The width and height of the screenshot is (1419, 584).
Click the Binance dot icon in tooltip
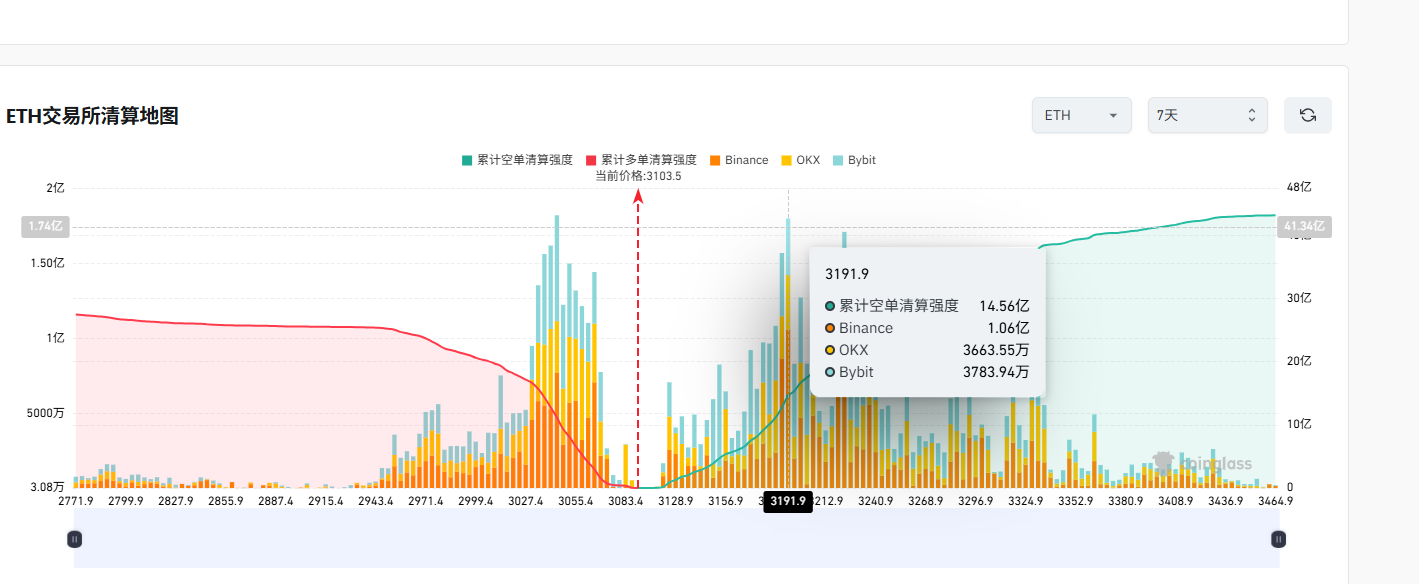point(830,328)
